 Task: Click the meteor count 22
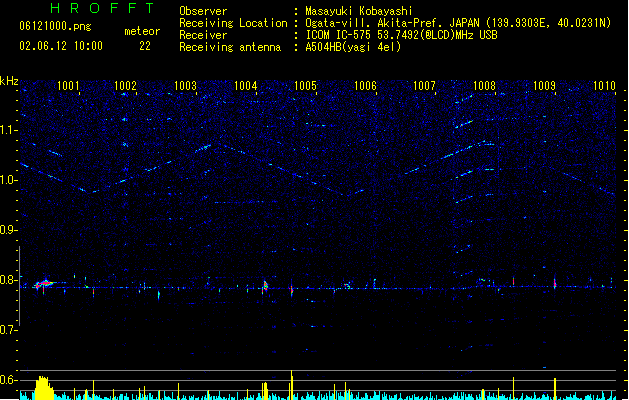[145, 46]
